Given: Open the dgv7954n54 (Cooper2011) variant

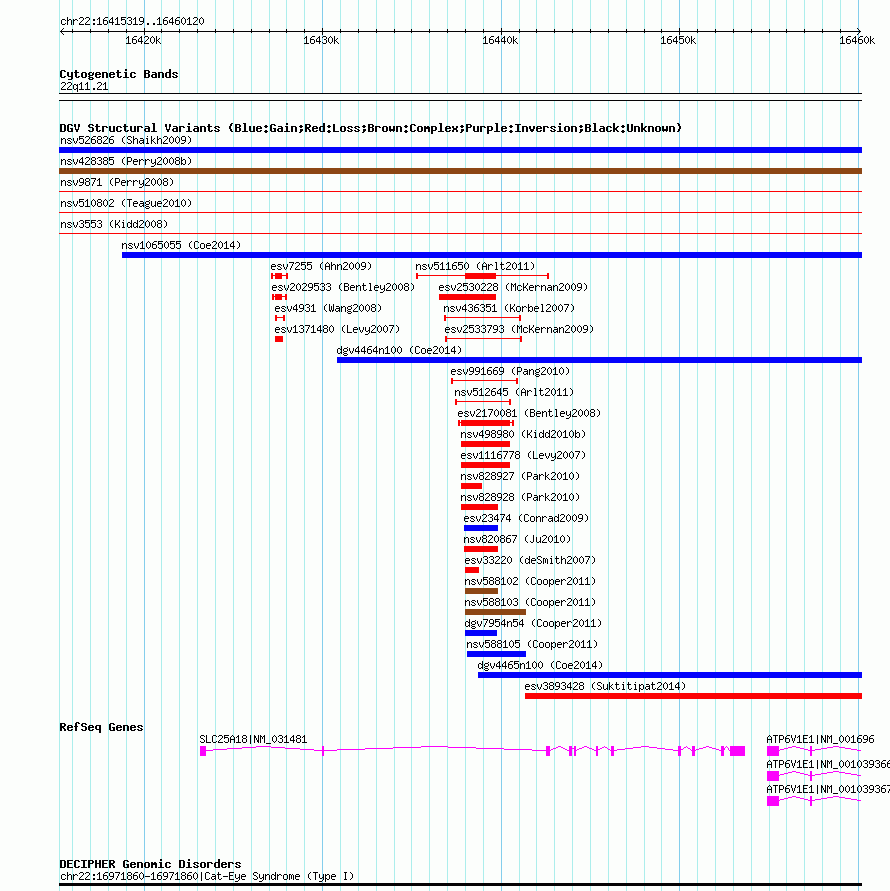Looking at the screenshot, I should point(533,624).
